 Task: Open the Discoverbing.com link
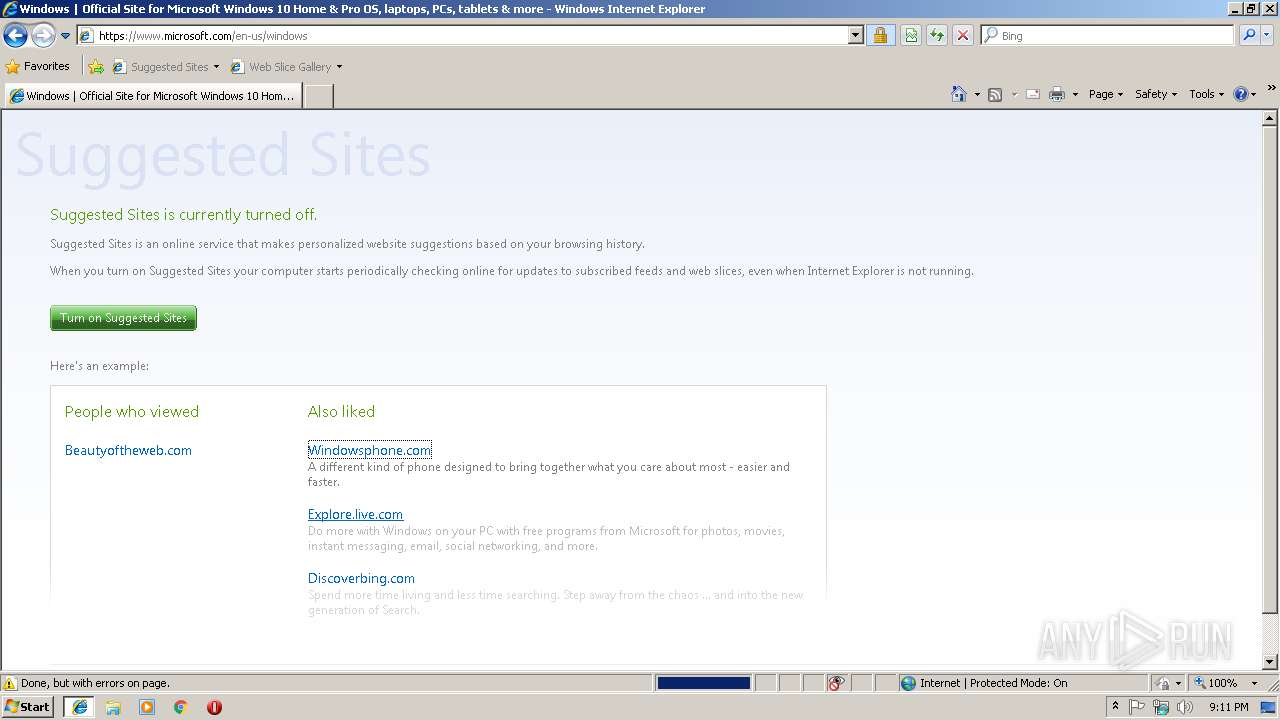coord(361,578)
